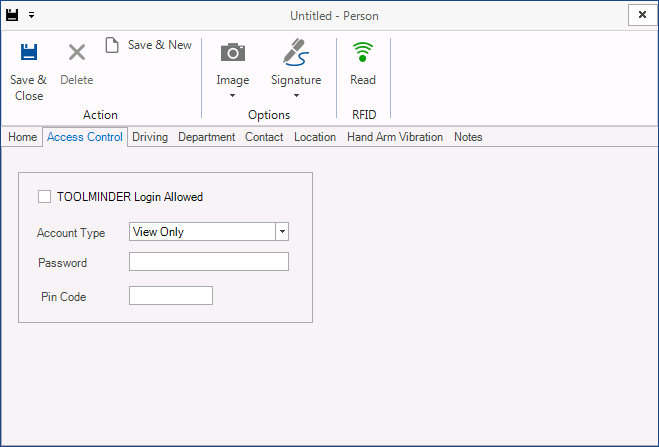The image size is (659, 447).
Task: Click the Untitled - Person title text
Action: coord(334,16)
